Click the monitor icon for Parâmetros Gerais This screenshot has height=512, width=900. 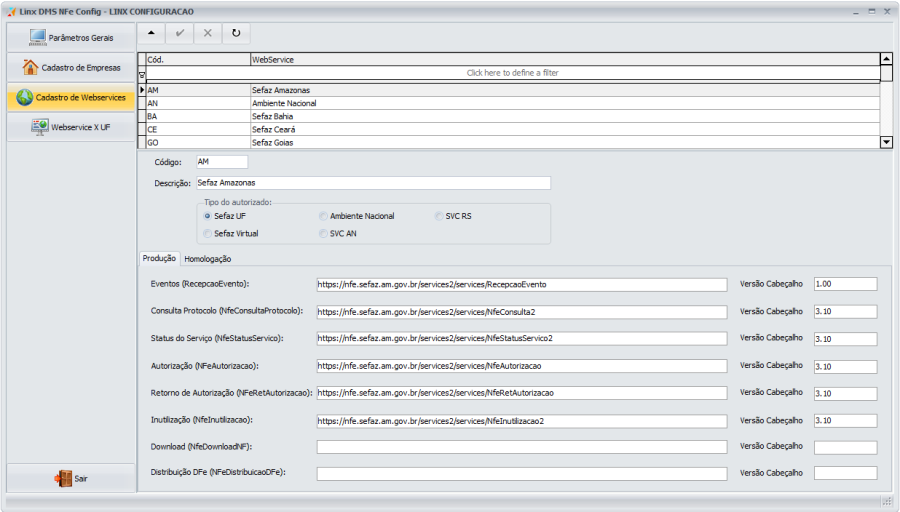tap(38, 37)
